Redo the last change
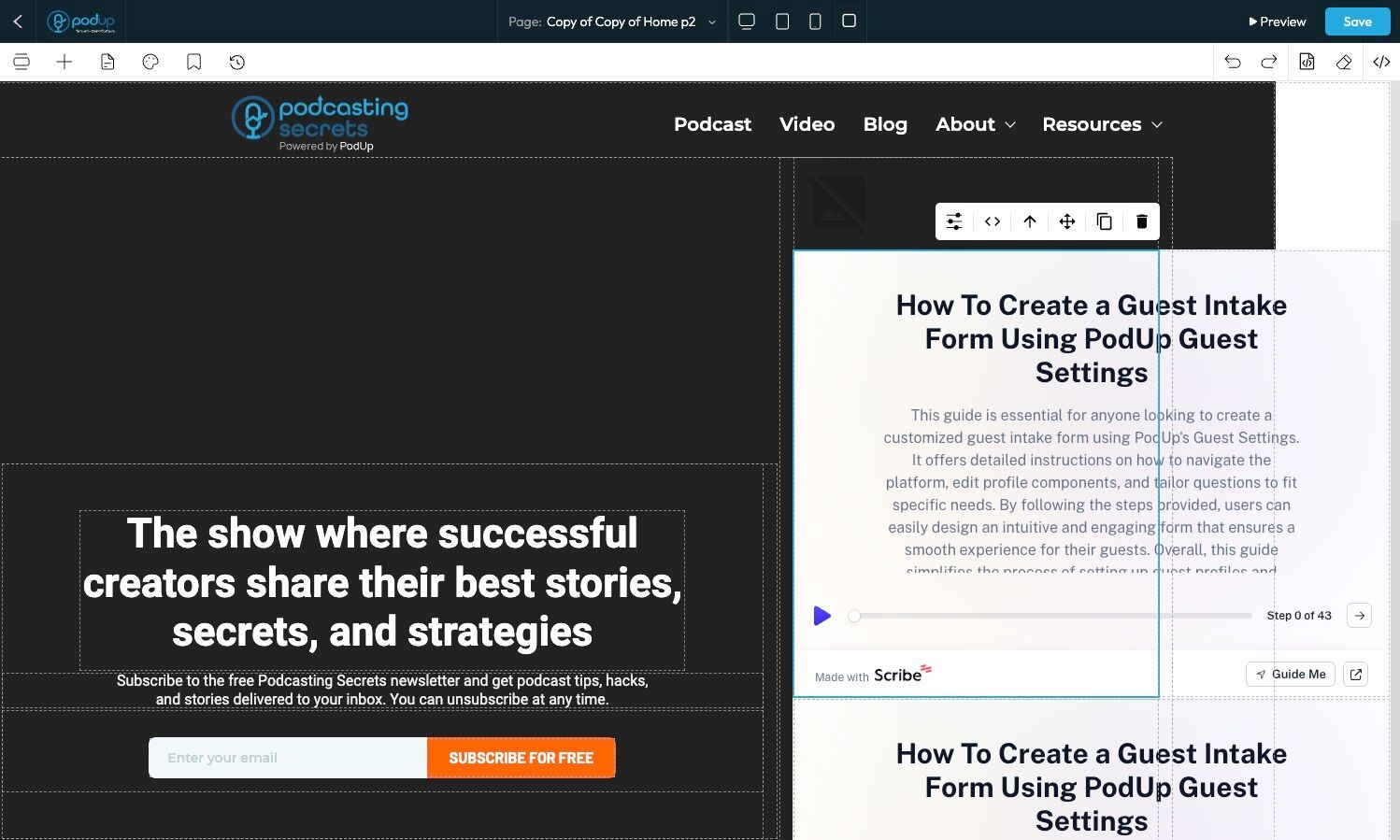Image resolution: width=1400 pixels, height=840 pixels. (x=1268, y=63)
